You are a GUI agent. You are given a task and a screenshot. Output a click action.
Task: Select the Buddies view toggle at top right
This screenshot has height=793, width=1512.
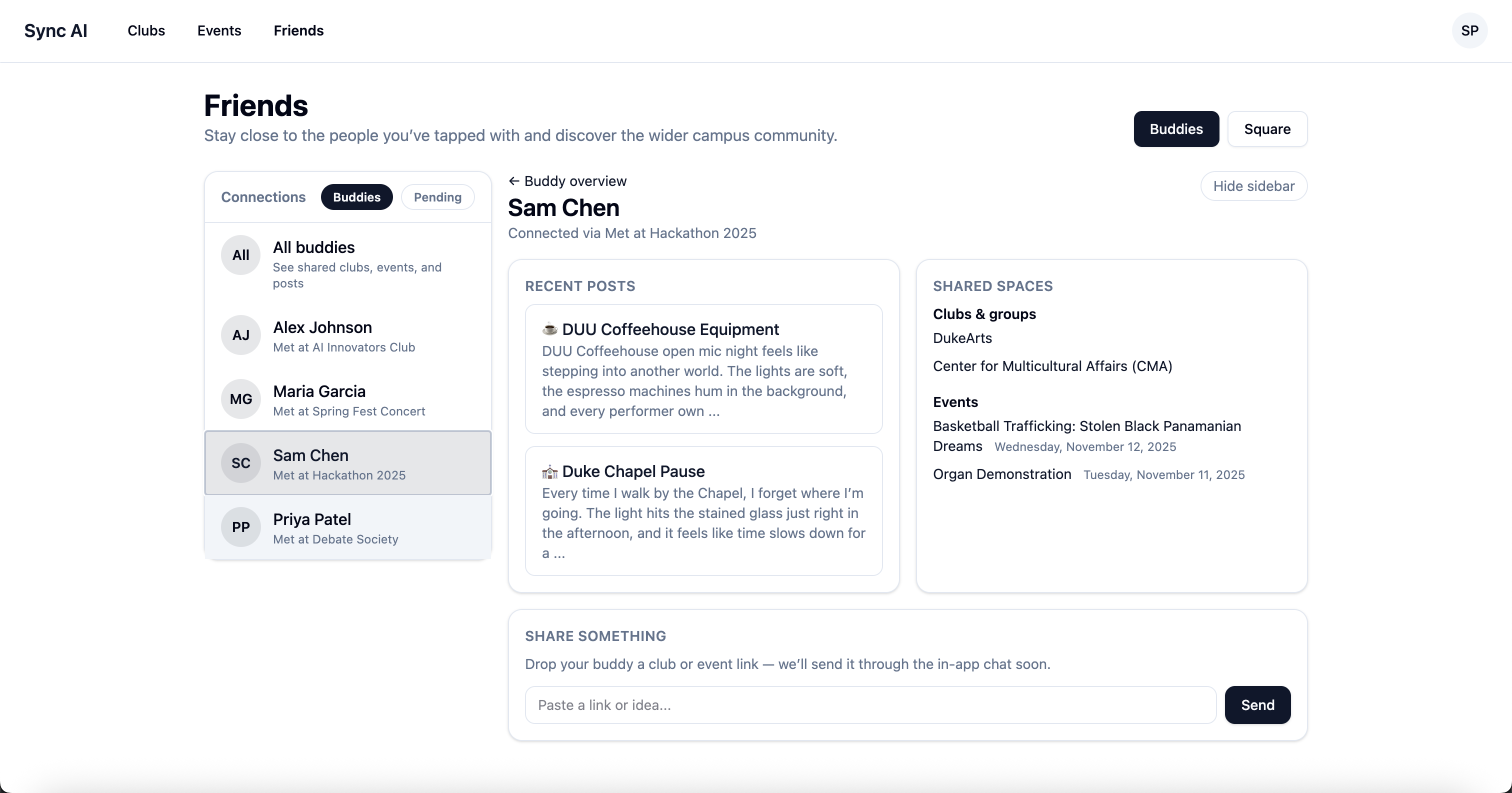point(1175,129)
